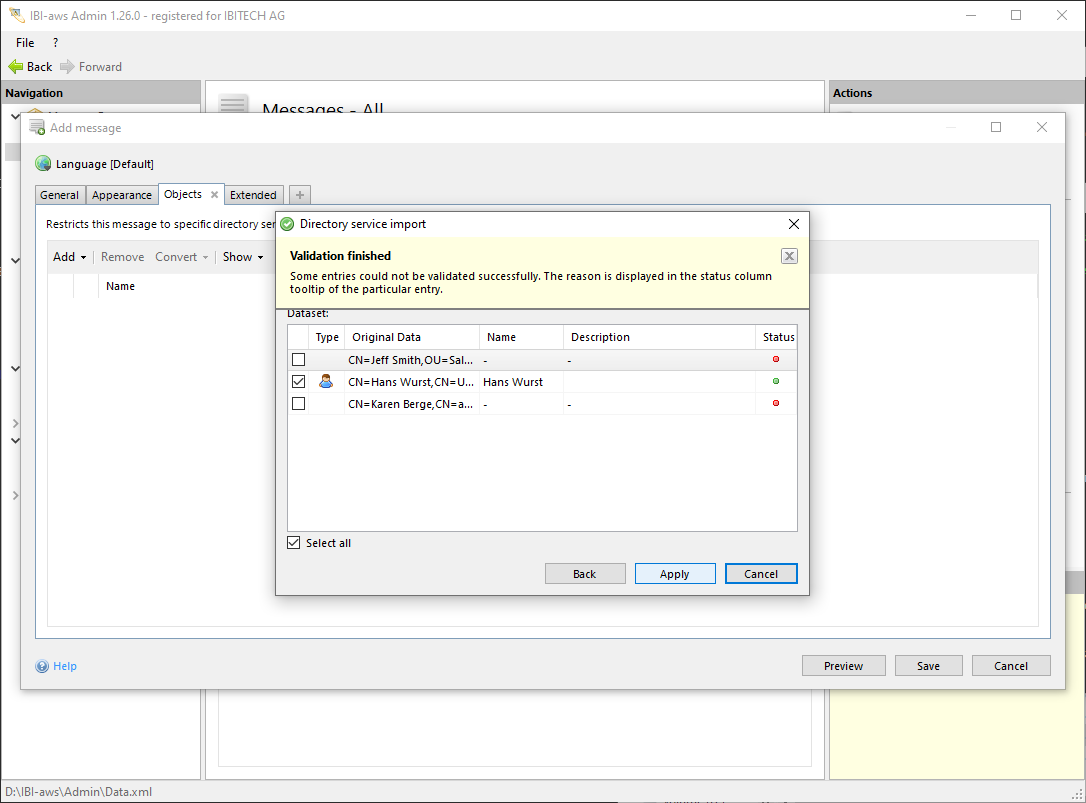Check the Jeff Smith entry checkbox

coord(298,359)
